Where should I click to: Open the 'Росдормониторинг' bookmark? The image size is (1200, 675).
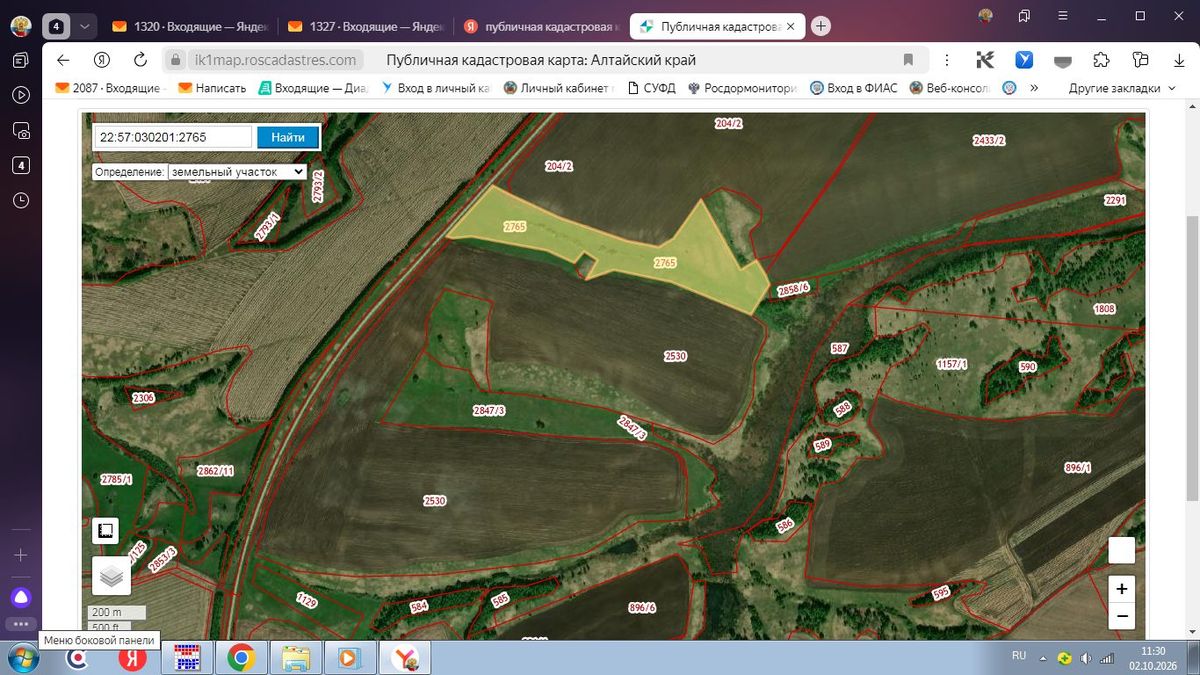[741, 88]
